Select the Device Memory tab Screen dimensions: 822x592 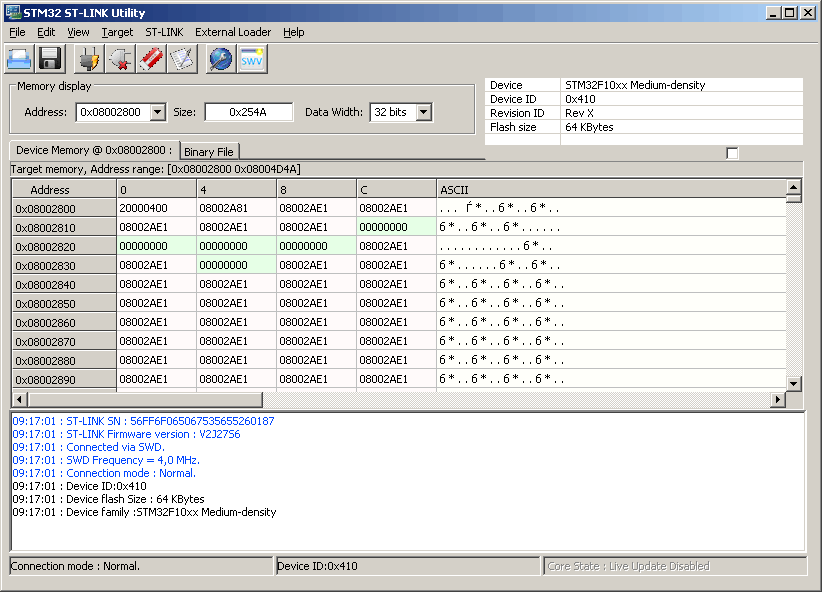(x=94, y=151)
